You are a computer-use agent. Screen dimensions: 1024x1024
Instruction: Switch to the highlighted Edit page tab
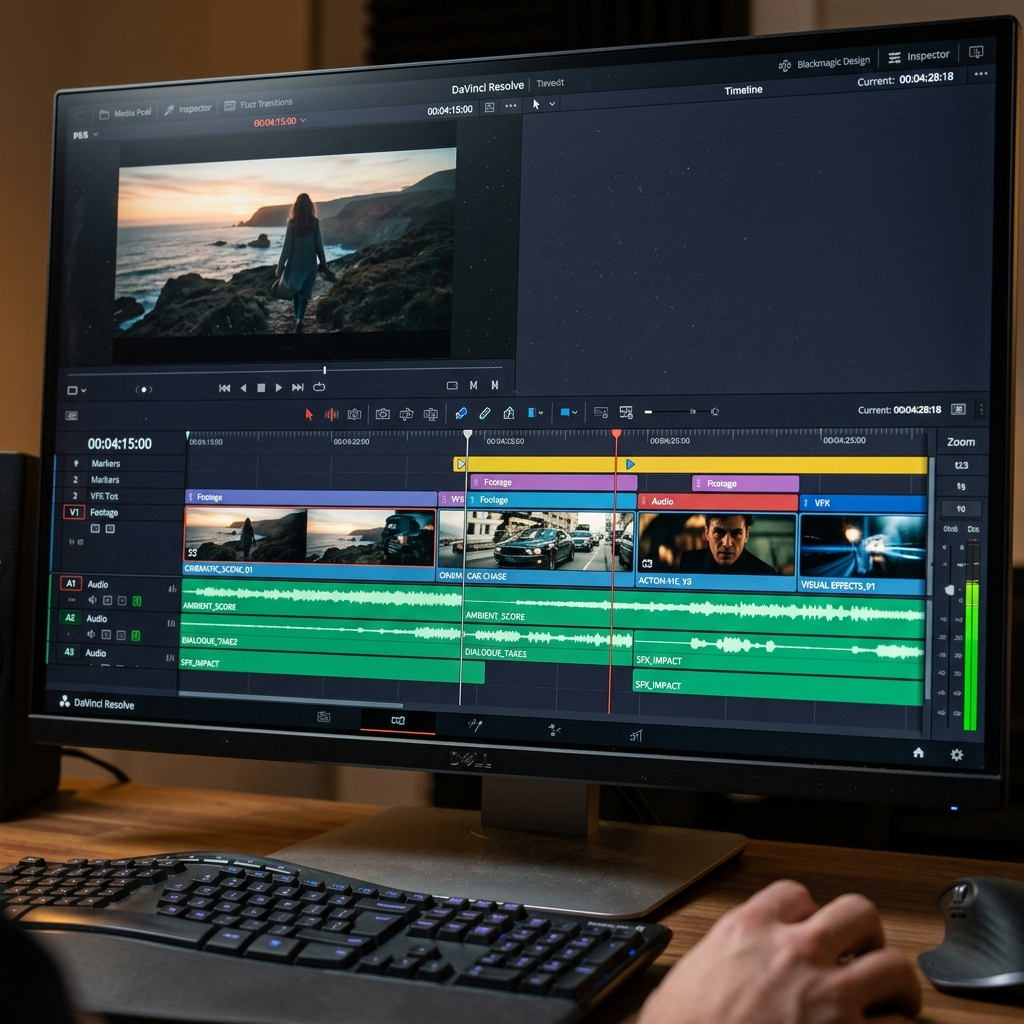(398, 720)
